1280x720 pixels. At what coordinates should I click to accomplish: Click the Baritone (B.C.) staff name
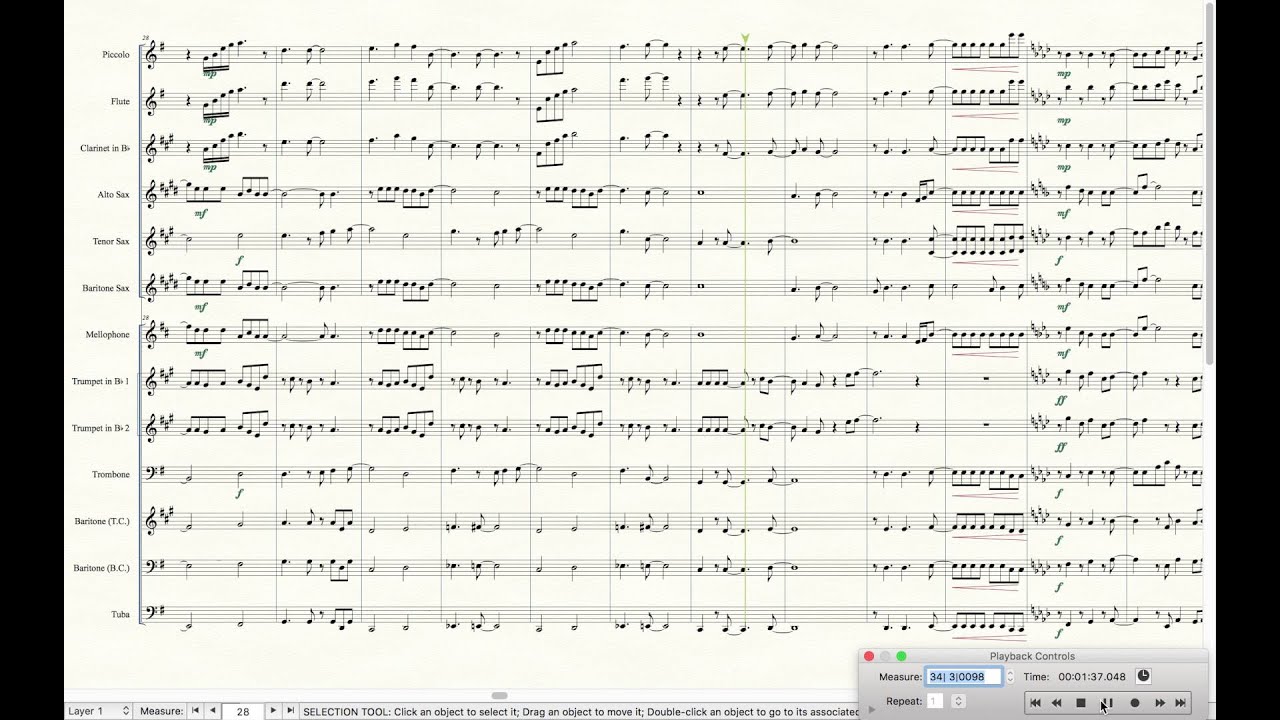102,568
